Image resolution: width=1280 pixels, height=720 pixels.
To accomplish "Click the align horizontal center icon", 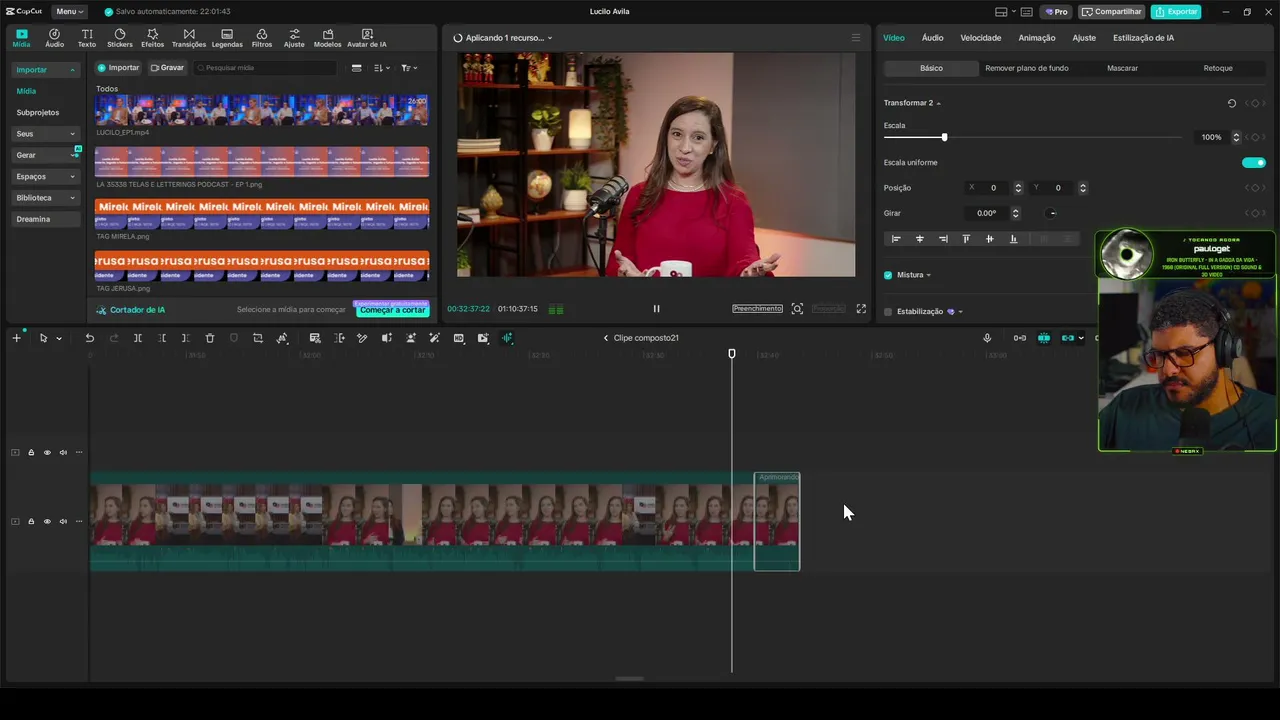I will pyautogui.click(x=920, y=239).
